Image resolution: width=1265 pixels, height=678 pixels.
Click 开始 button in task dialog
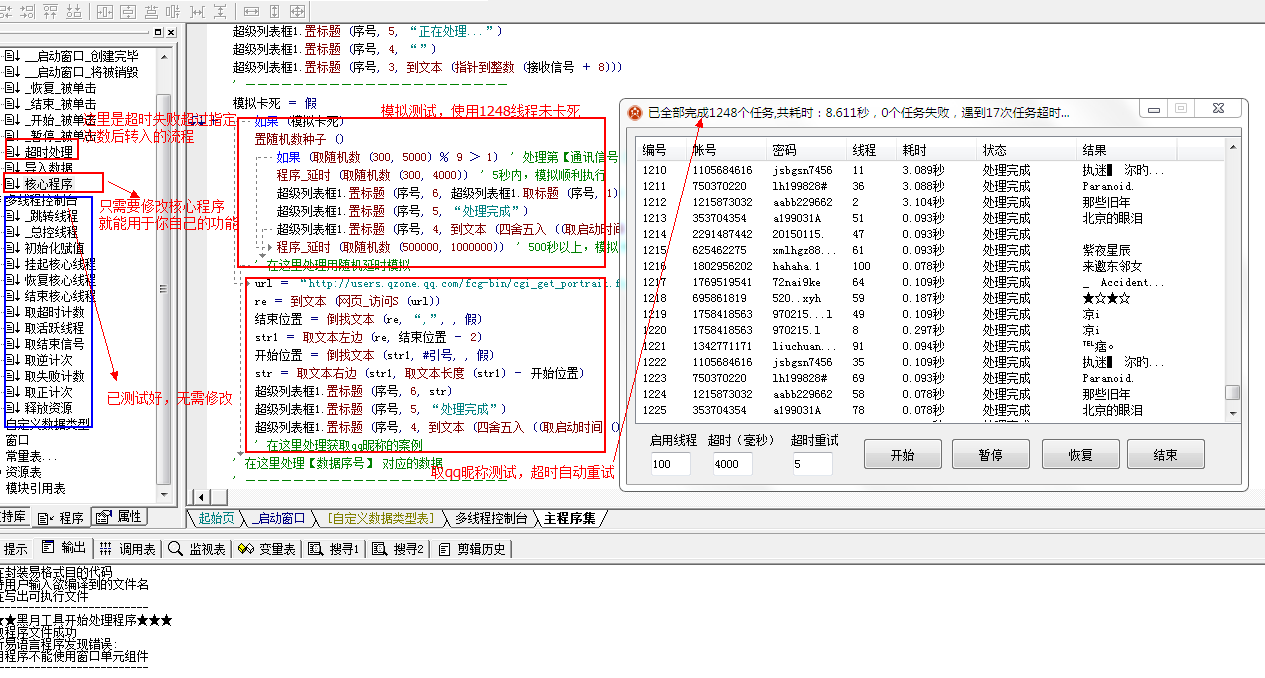tap(903, 455)
